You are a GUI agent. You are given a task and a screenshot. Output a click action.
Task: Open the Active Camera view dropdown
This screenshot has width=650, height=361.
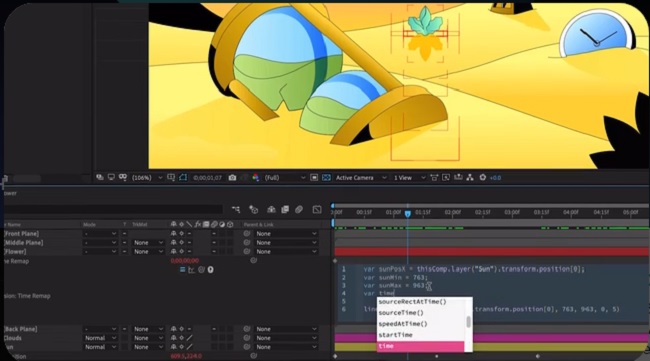(x=360, y=177)
